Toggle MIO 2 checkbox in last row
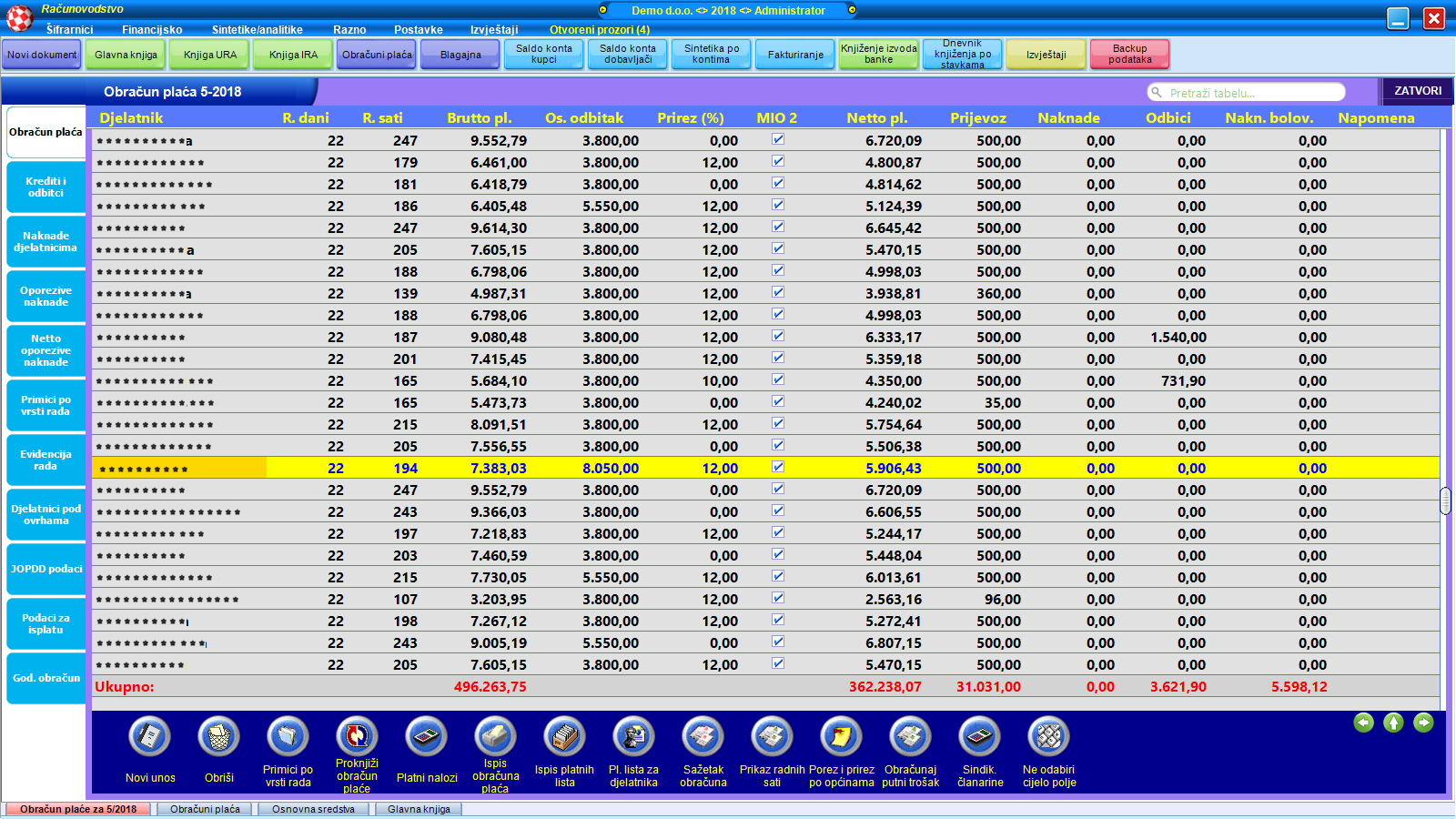1456x819 pixels. pos(778,664)
